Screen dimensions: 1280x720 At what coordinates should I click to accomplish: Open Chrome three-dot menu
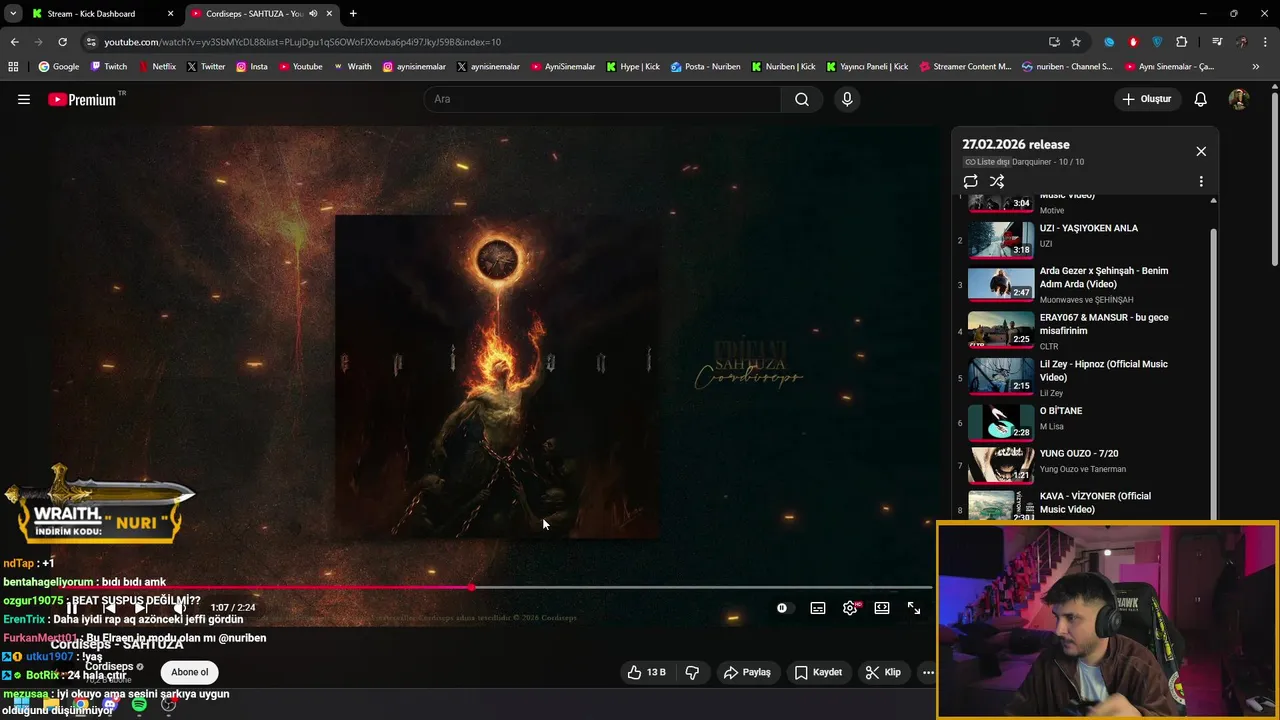(1265, 42)
